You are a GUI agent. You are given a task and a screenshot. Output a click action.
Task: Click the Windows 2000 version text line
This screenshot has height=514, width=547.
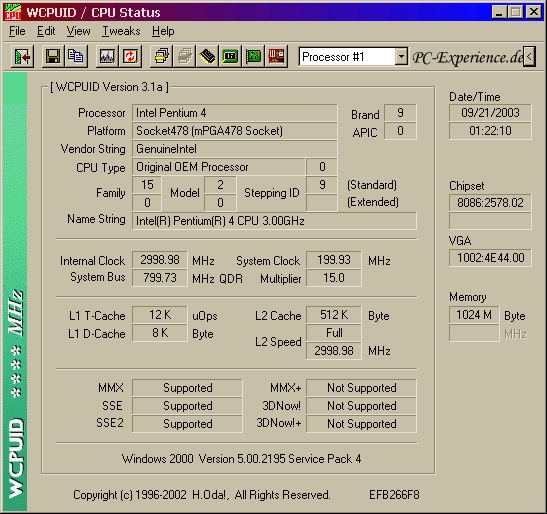[241, 459]
